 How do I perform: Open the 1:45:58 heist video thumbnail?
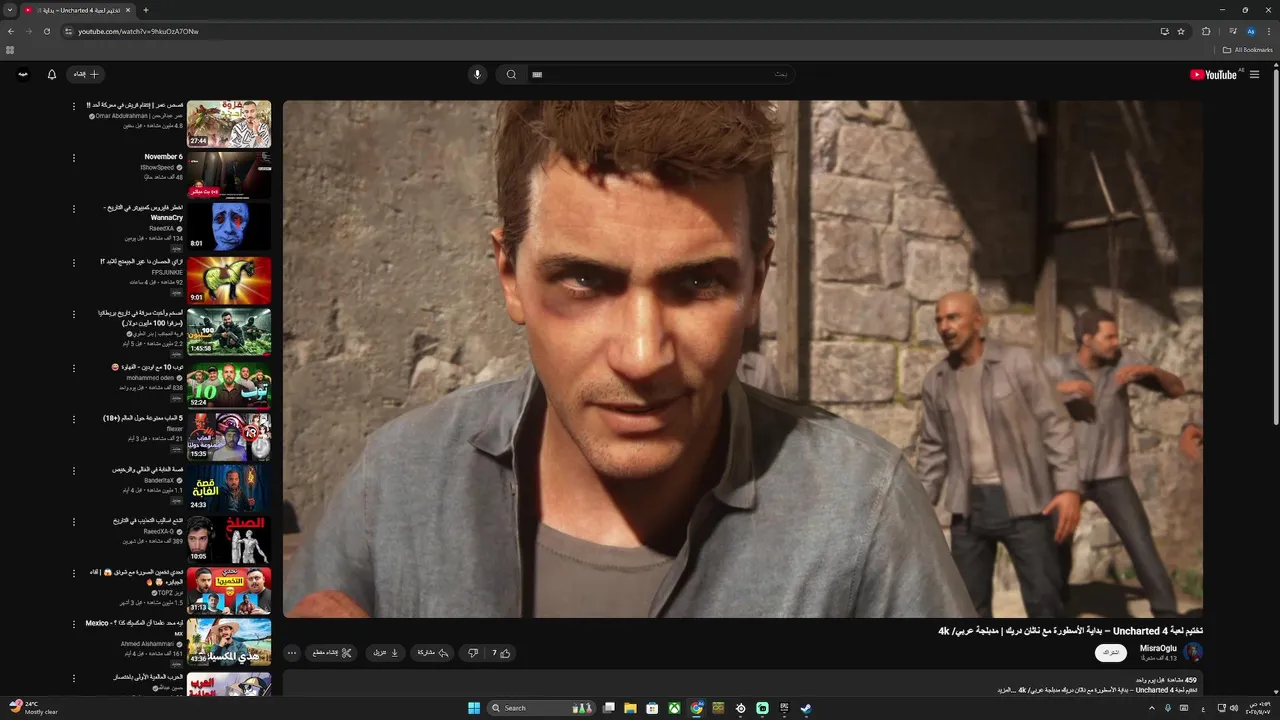pyautogui.click(x=229, y=332)
